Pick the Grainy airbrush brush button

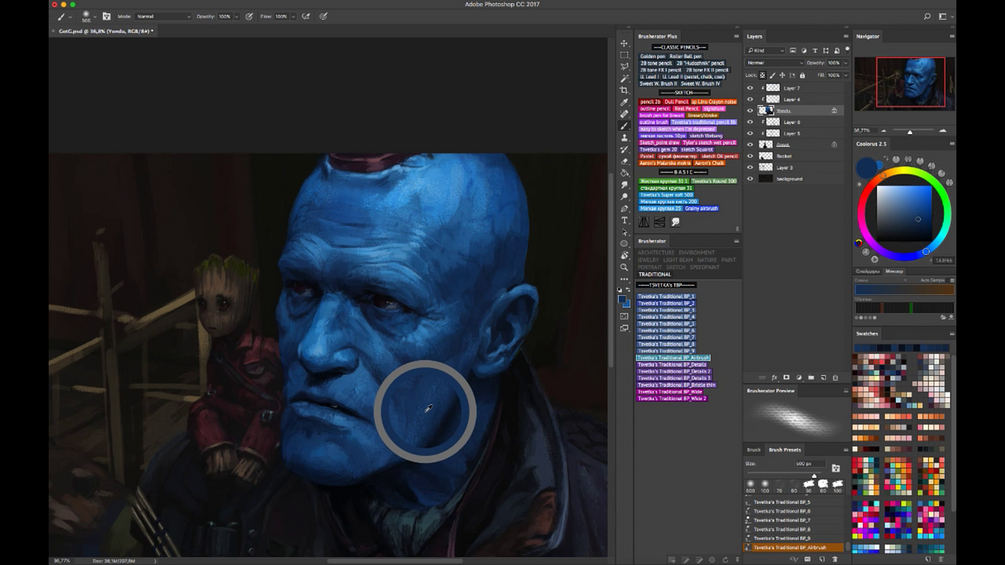tap(701, 208)
